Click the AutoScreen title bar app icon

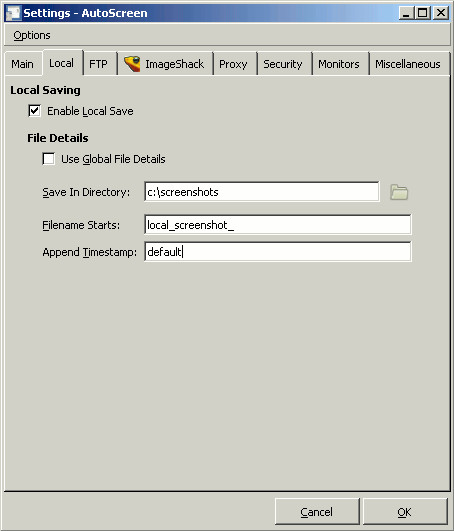[14, 13]
